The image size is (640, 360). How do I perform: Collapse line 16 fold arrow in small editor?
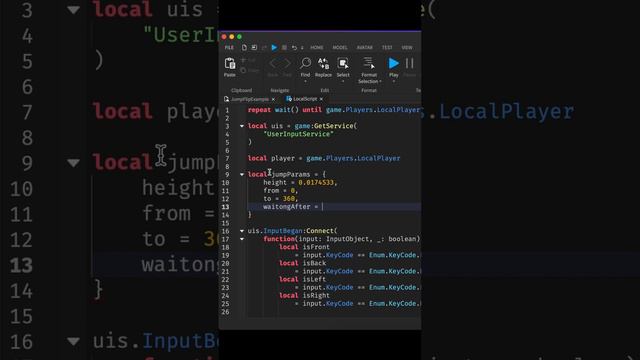point(242,231)
